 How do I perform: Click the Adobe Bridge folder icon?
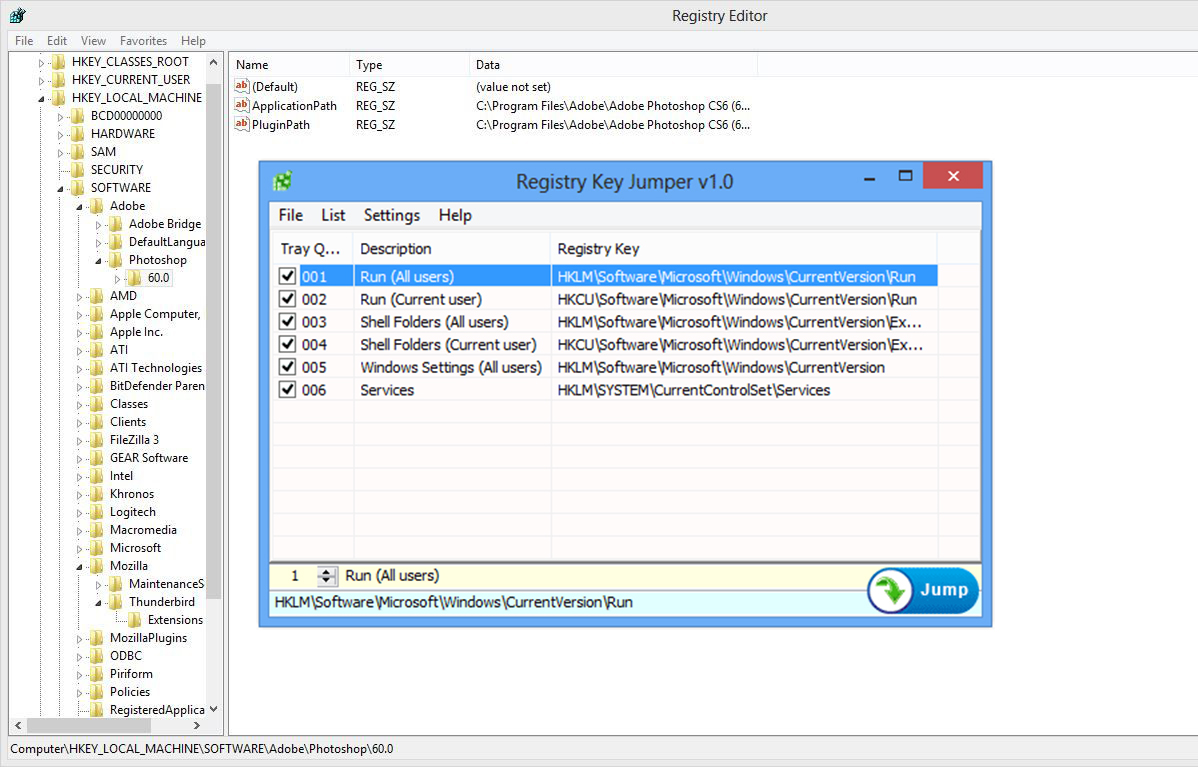point(116,224)
